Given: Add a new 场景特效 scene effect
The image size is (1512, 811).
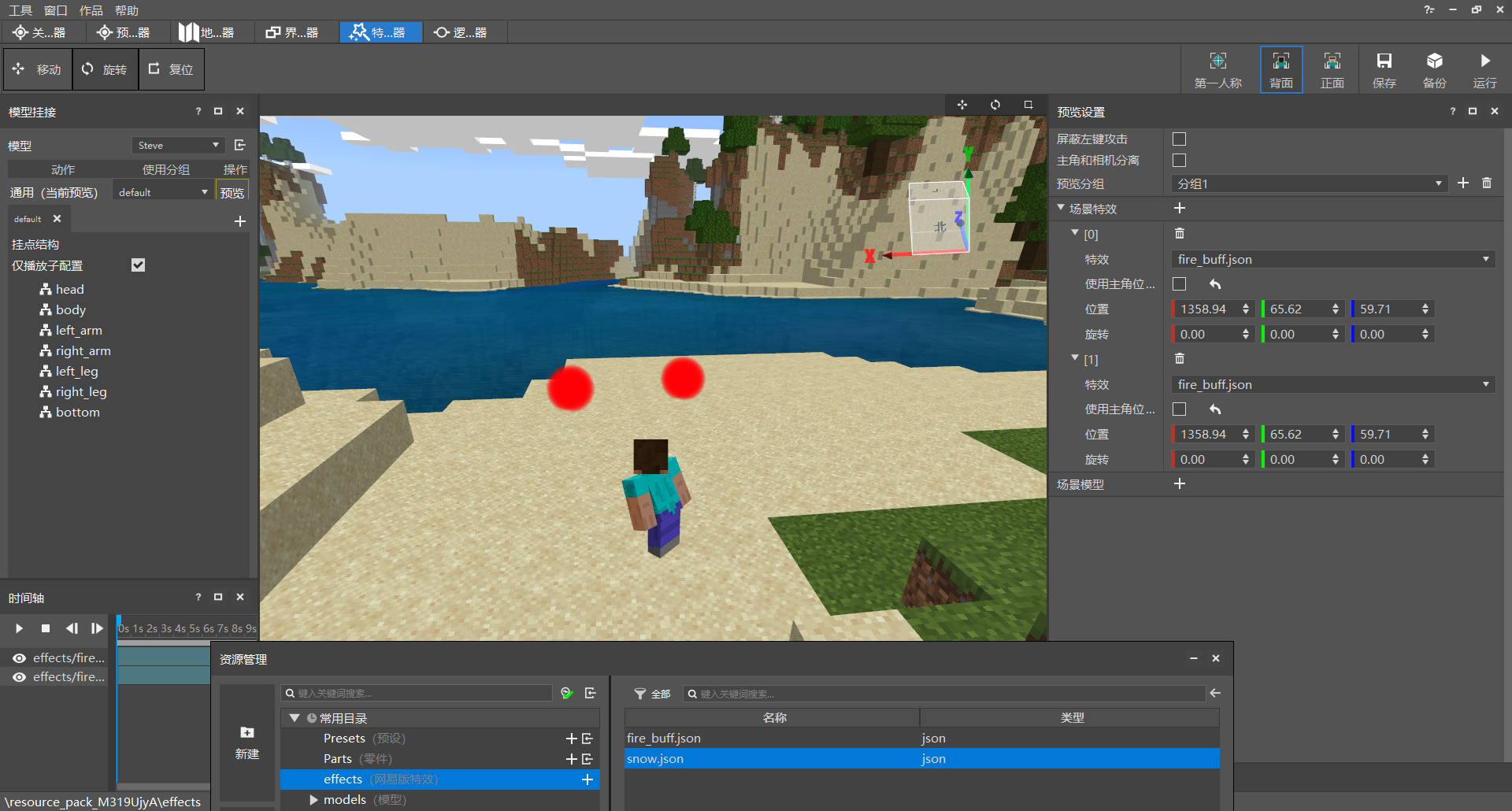Looking at the screenshot, I should [1180, 208].
